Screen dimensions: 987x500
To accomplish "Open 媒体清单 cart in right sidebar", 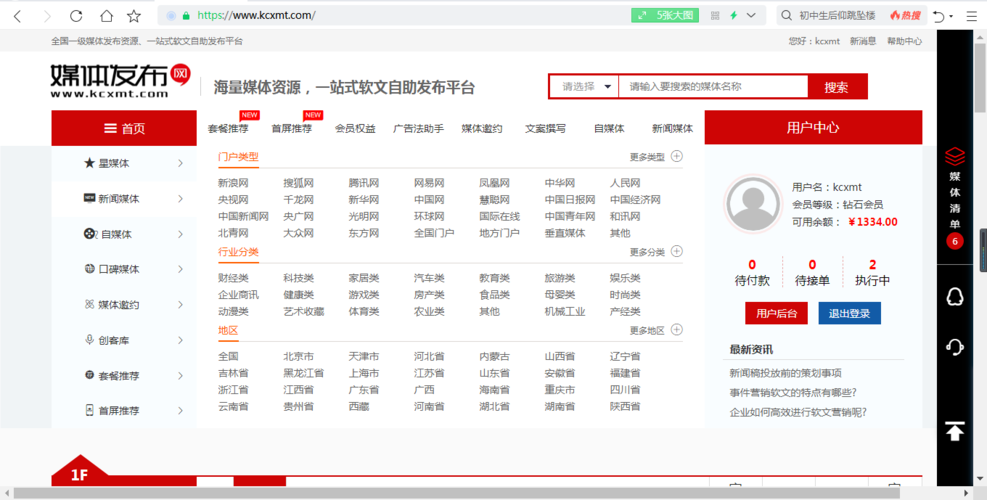I will pyautogui.click(x=955, y=198).
